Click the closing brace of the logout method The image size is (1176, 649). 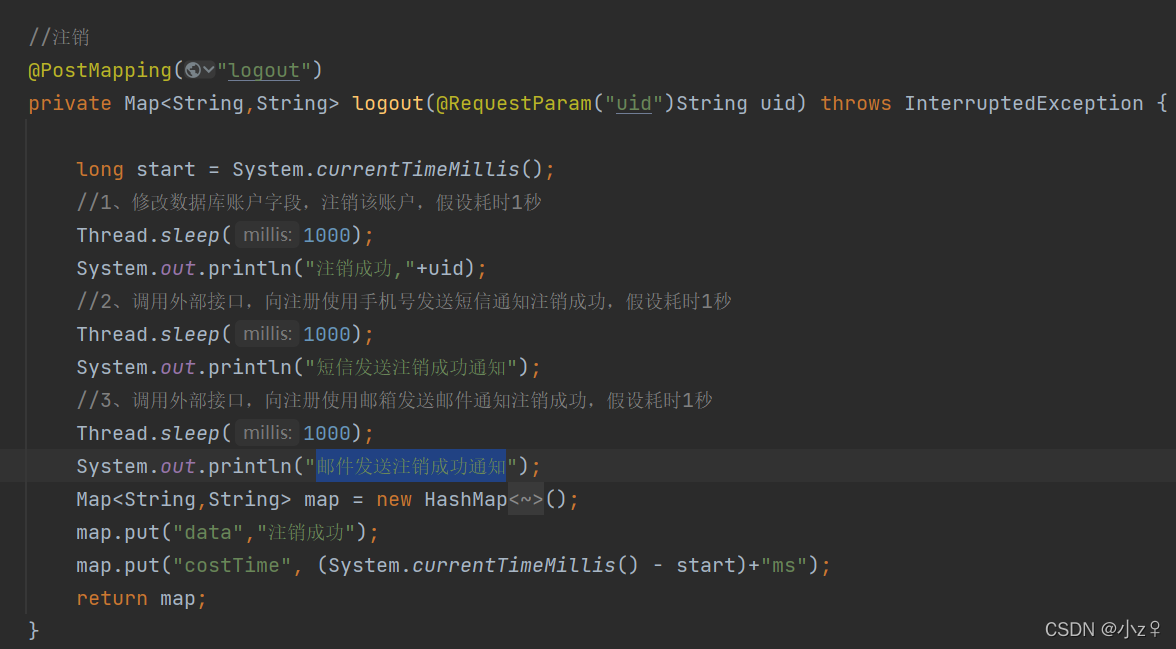[34, 630]
